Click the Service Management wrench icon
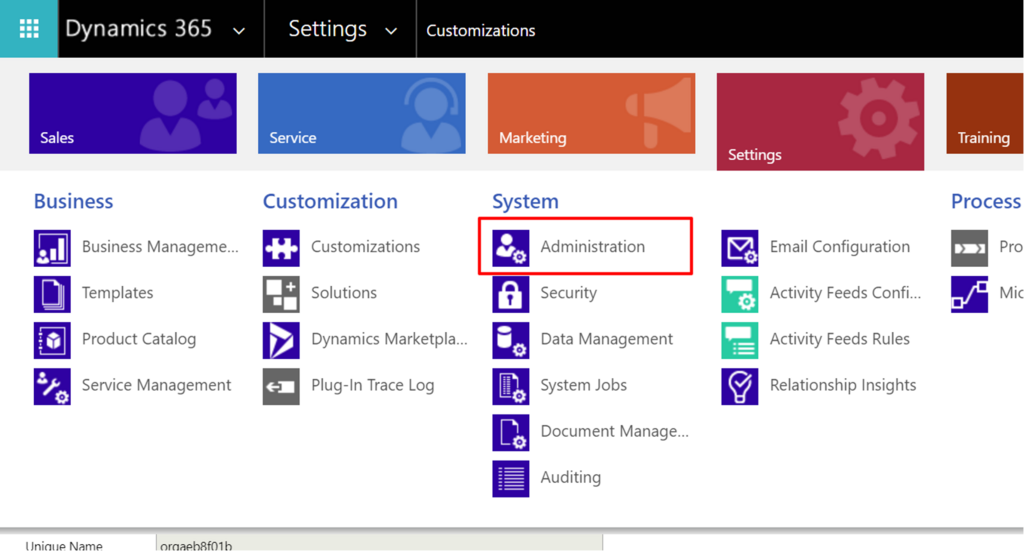Viewport: 1024px width, 551px height. (52, 386)
